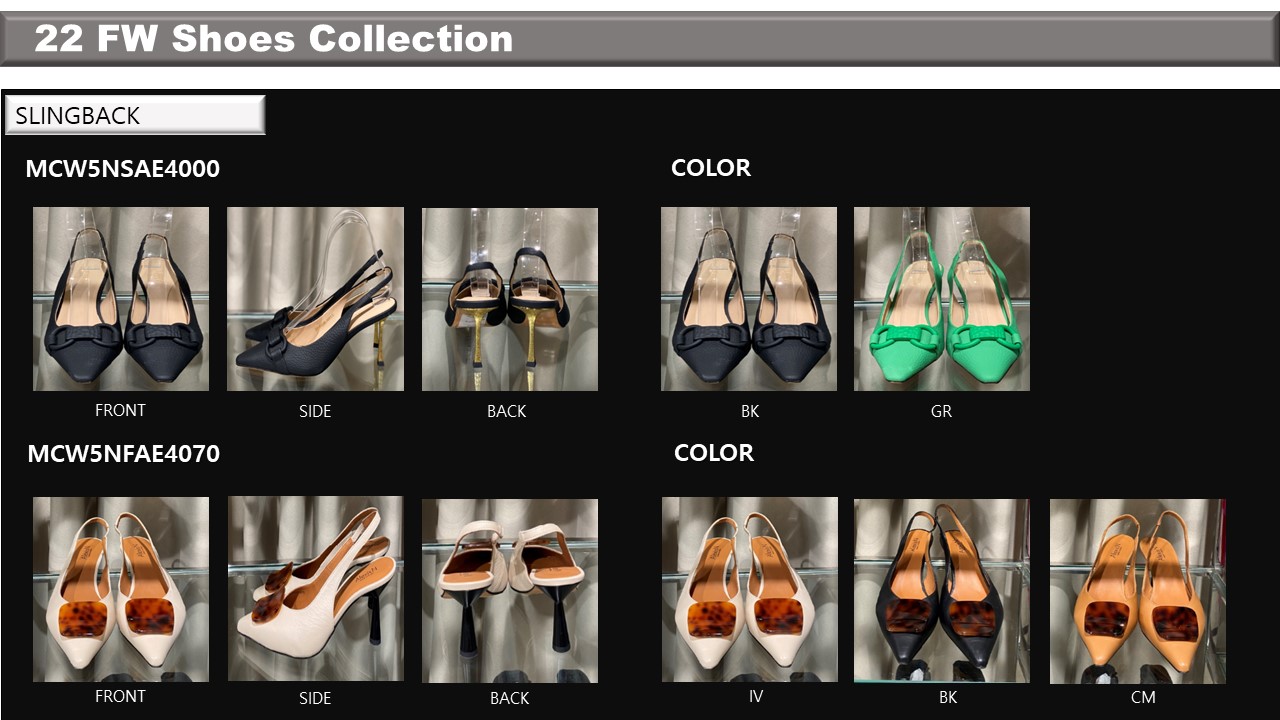This screenshot has height=720, width=1280.
Task: Open MCW5NFAE4070 back view photo
Action: (510, 591)
